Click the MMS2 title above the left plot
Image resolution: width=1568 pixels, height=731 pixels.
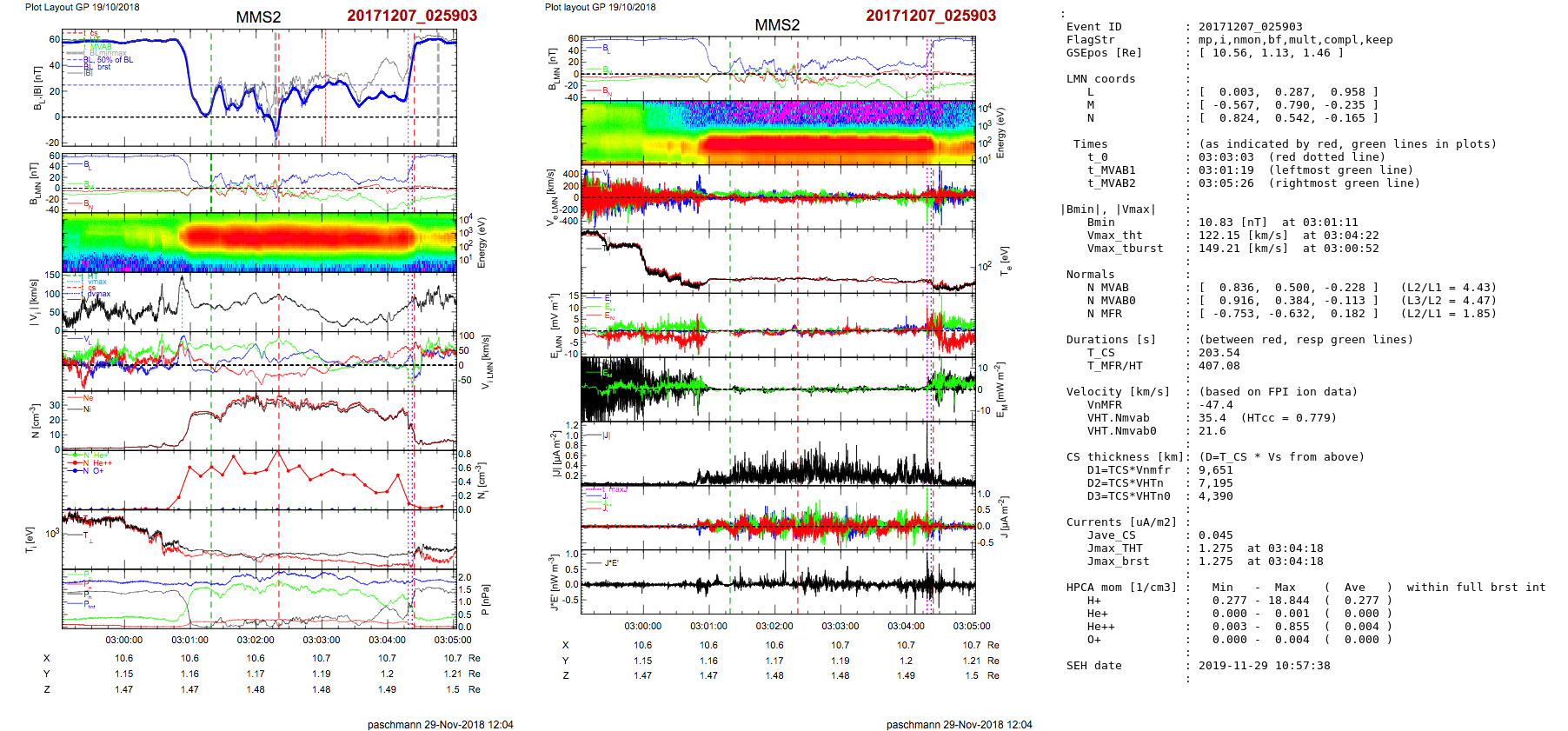258,17
